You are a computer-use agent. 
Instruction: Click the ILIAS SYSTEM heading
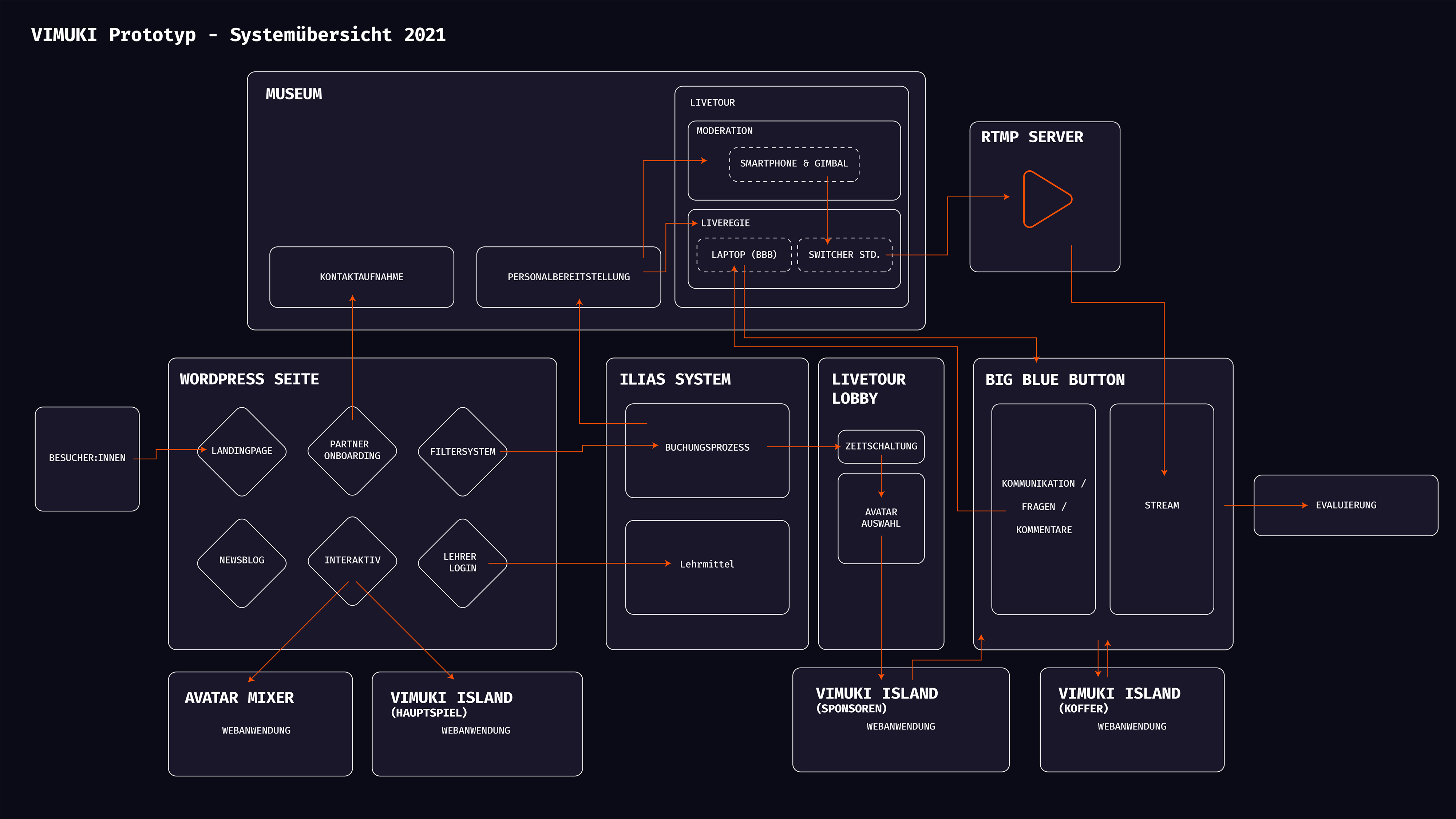(675, 379)
